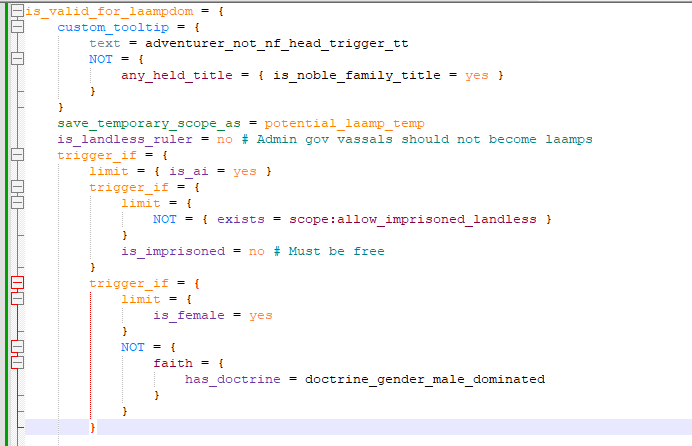Image resolution: width=692 pixels, height=446 pixels.
Task: Click 'yes' value after is_female
Action: 261,315
